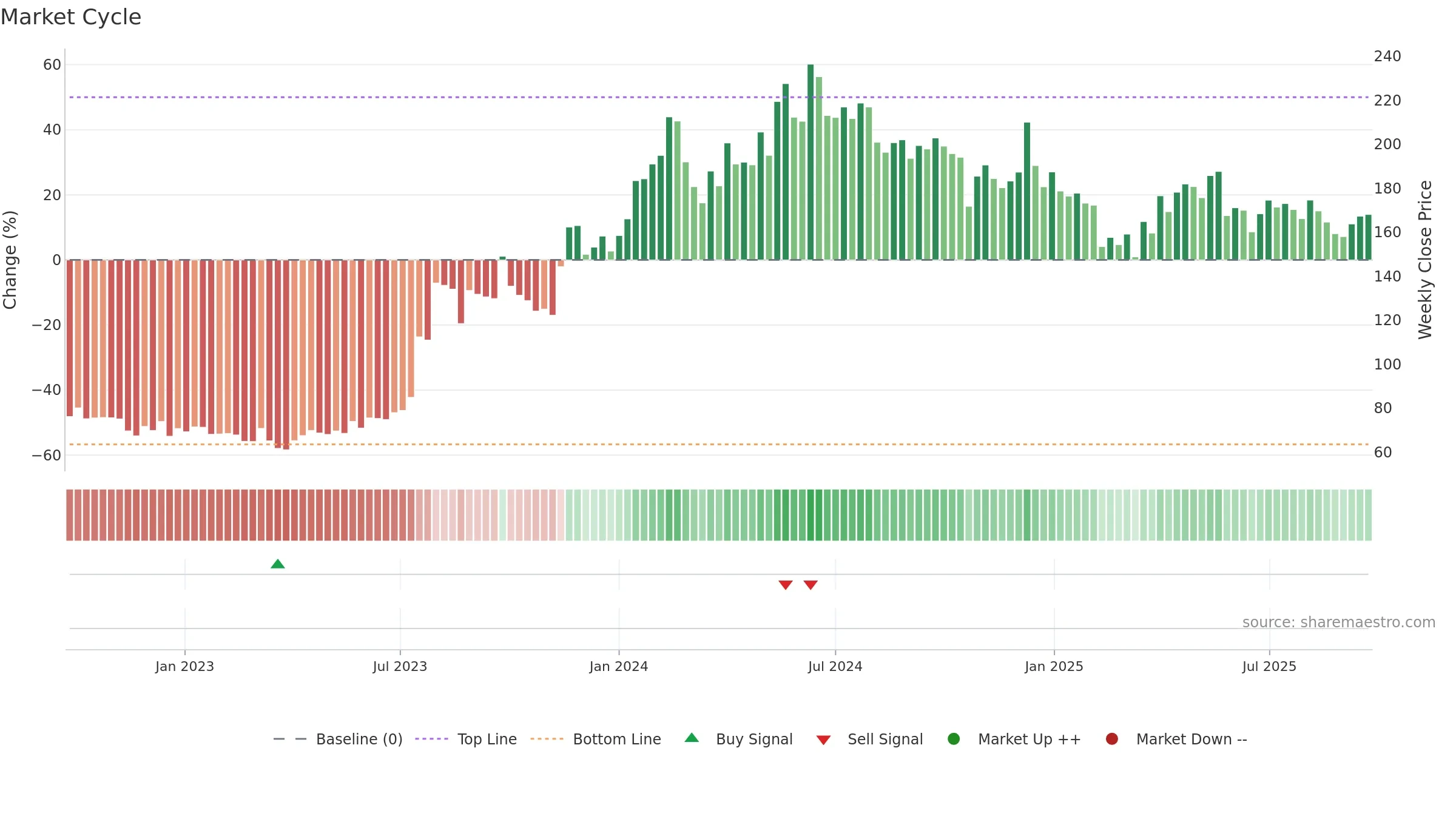
Task: Click the green triangle icon in legend
Action: pyautogui.click(x=692, y=738)
